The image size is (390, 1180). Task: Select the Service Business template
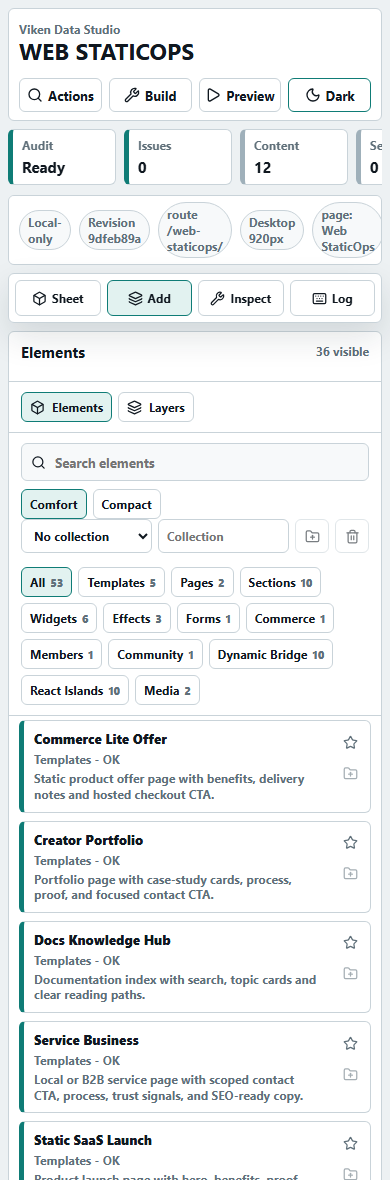click(195, 1067)
